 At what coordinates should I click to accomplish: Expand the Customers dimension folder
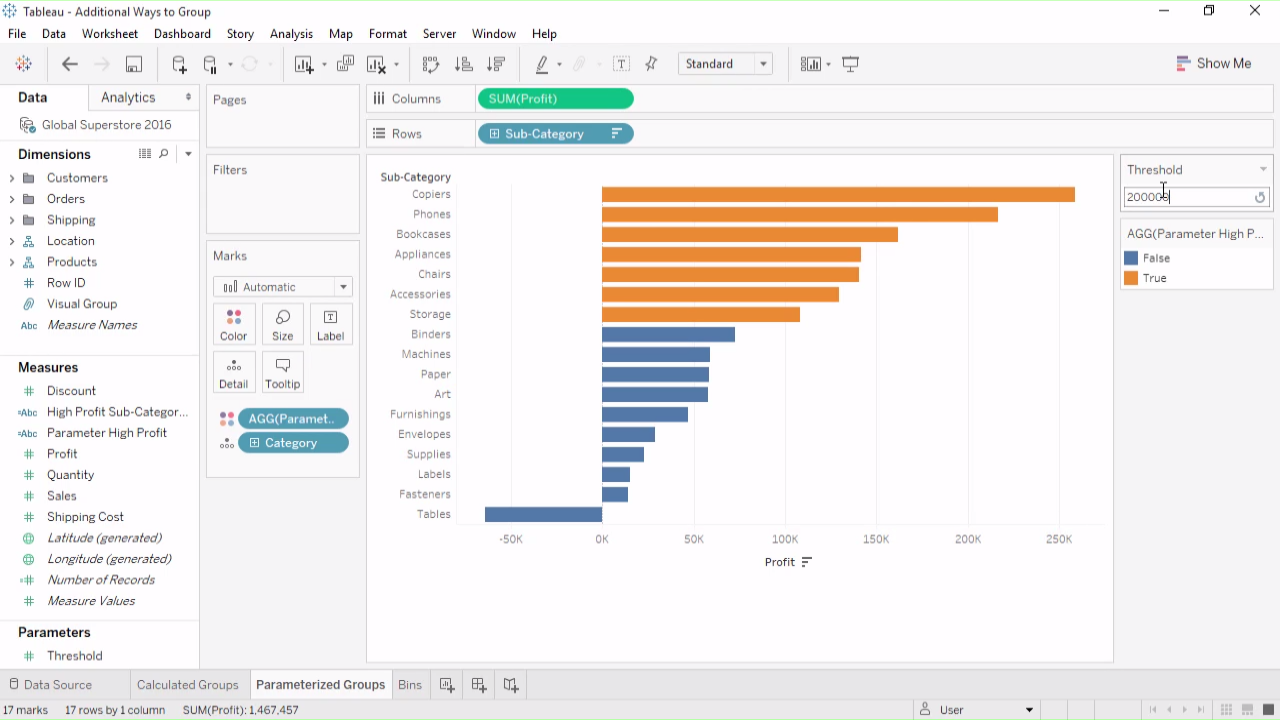point(12,178)
